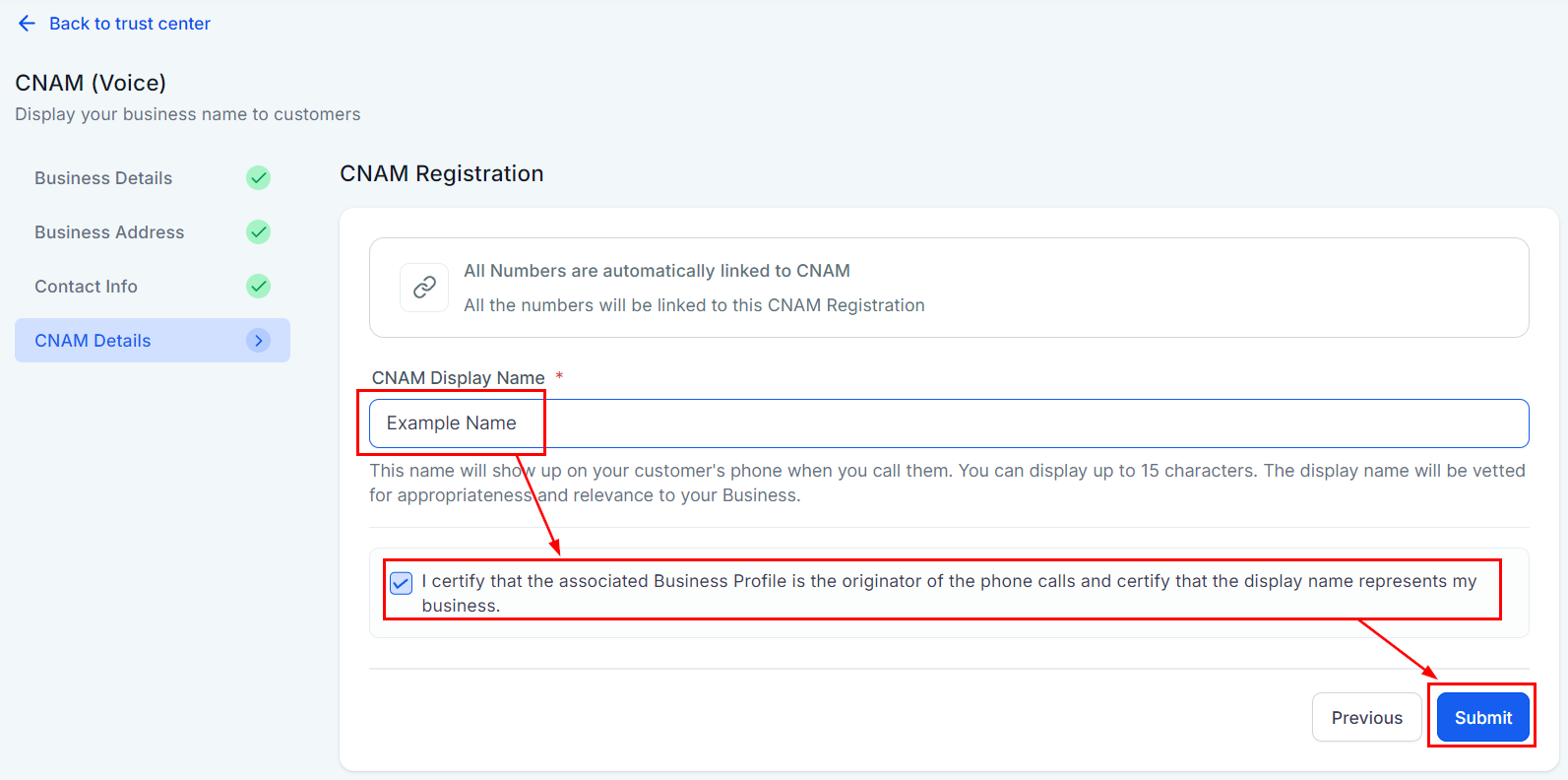Viewport: 1568px width, 780px height.
Task: Select the CNAM Details step
Action: click(94, 341)
